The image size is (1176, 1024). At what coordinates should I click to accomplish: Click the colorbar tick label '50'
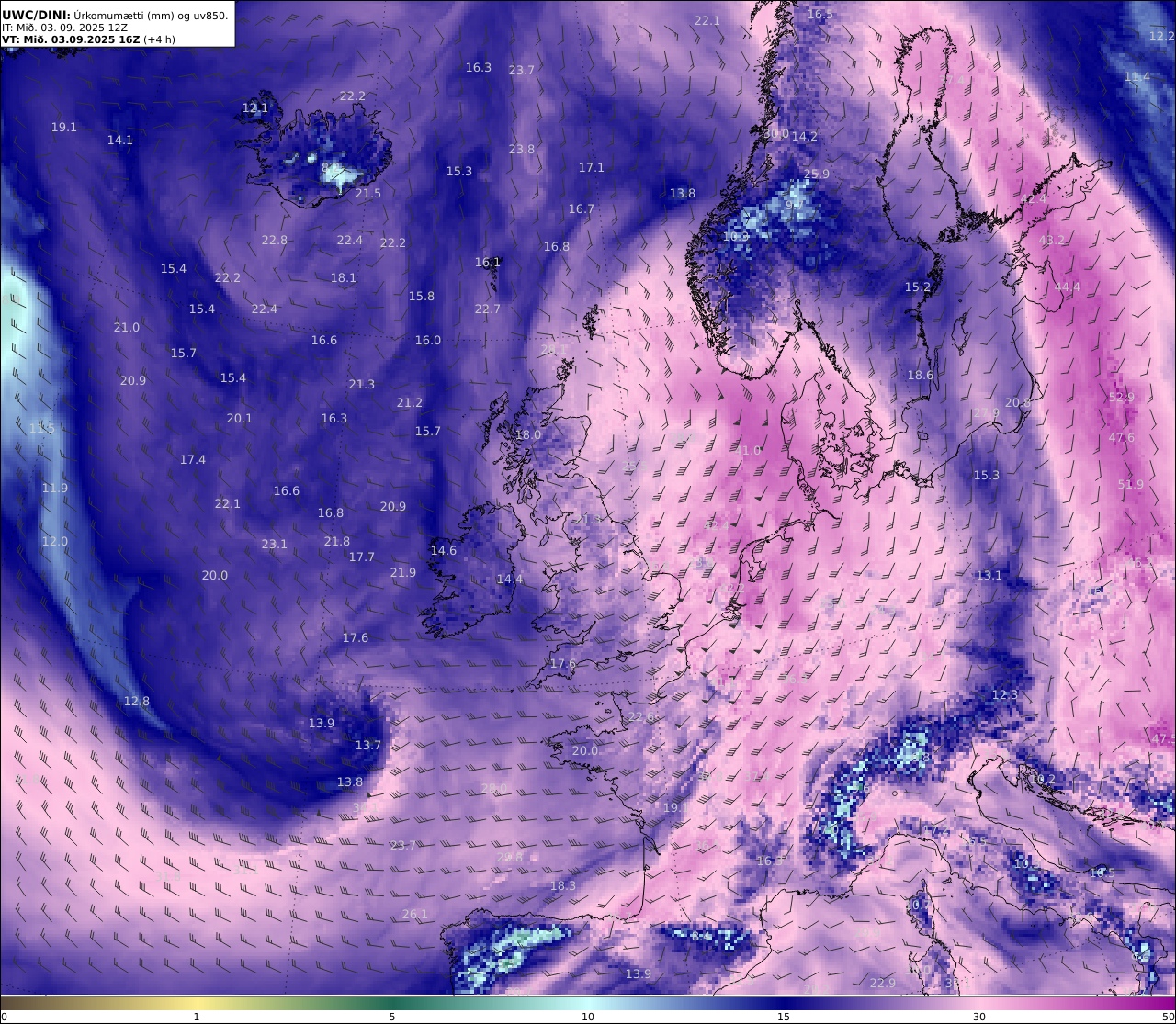point(1168,1017)
